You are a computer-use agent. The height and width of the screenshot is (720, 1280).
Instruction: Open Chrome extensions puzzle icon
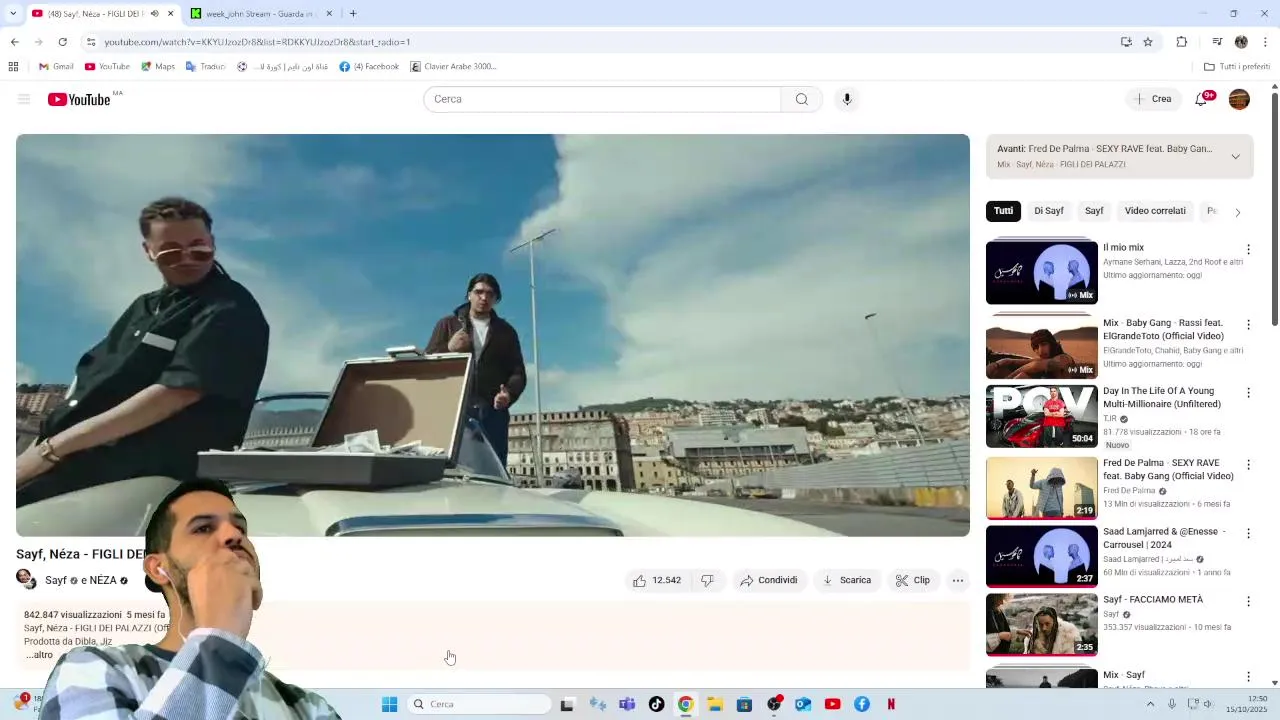1182,42
